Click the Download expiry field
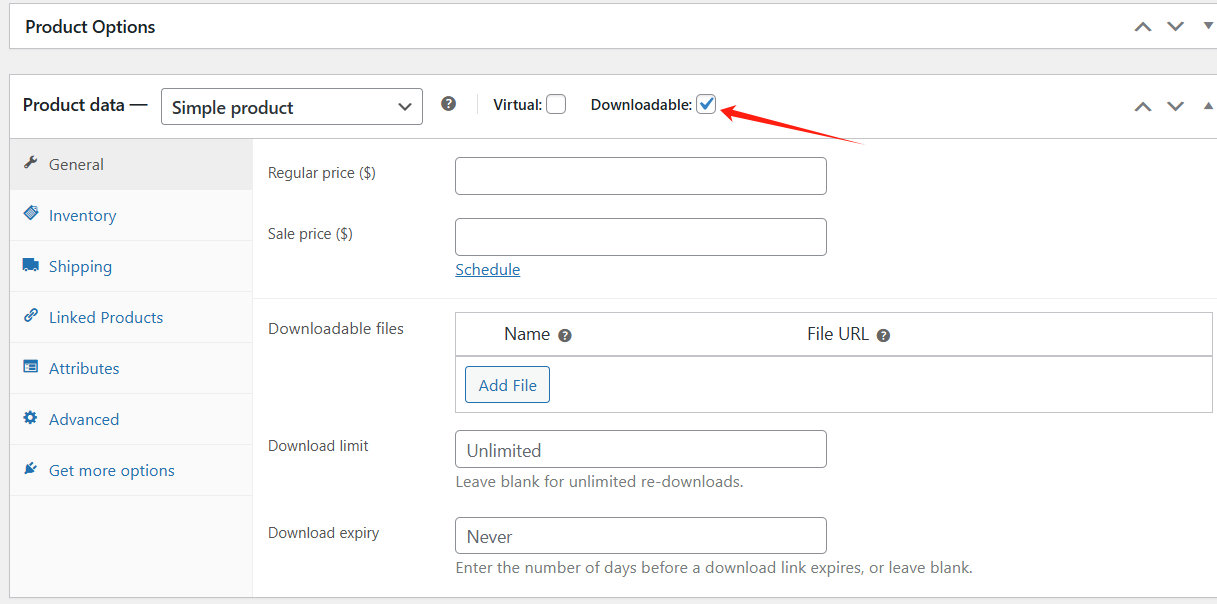Viewport: 1217px width, 604px height. pos(641,536)
